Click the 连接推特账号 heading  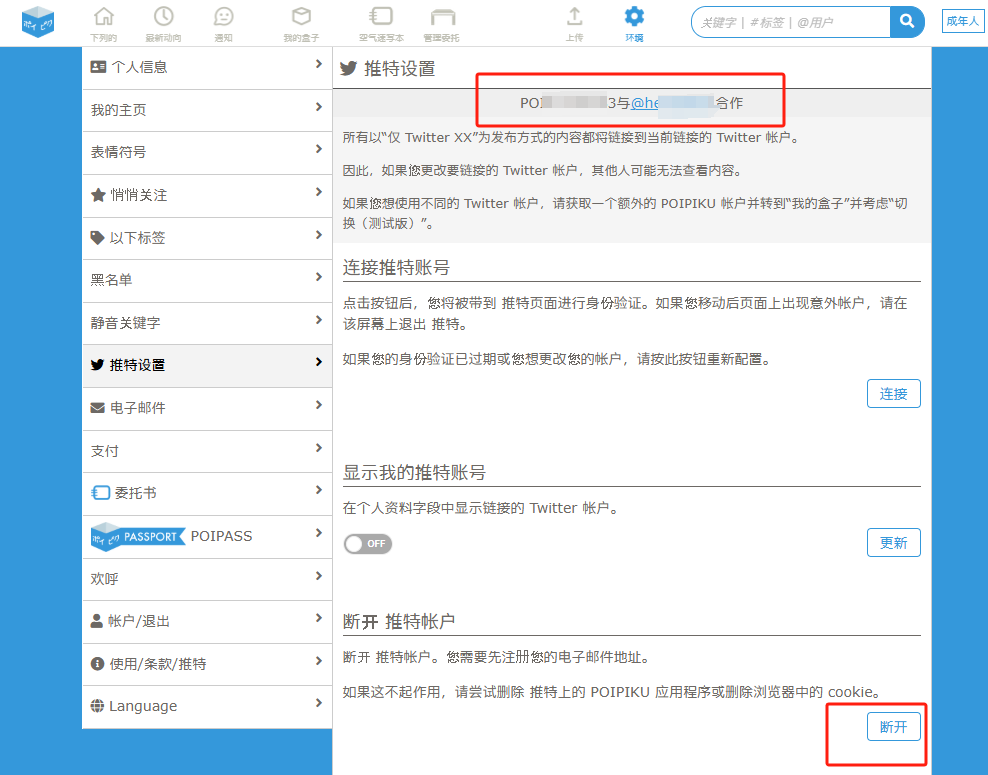click(x=396, y=268)
